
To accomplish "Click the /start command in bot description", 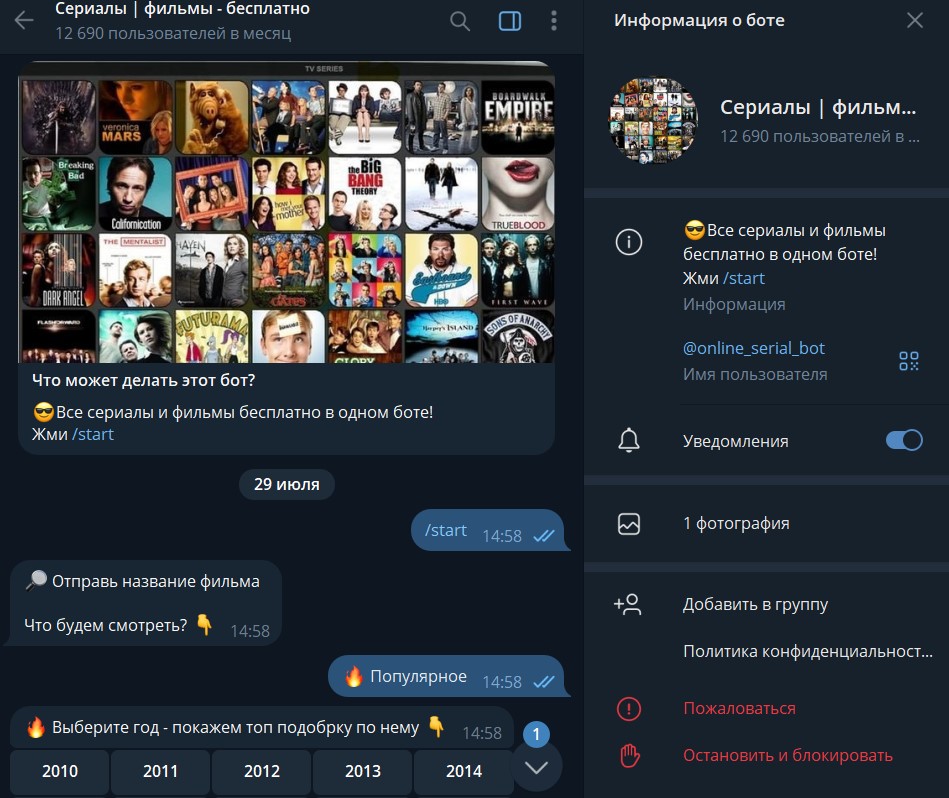I will 93,434.
